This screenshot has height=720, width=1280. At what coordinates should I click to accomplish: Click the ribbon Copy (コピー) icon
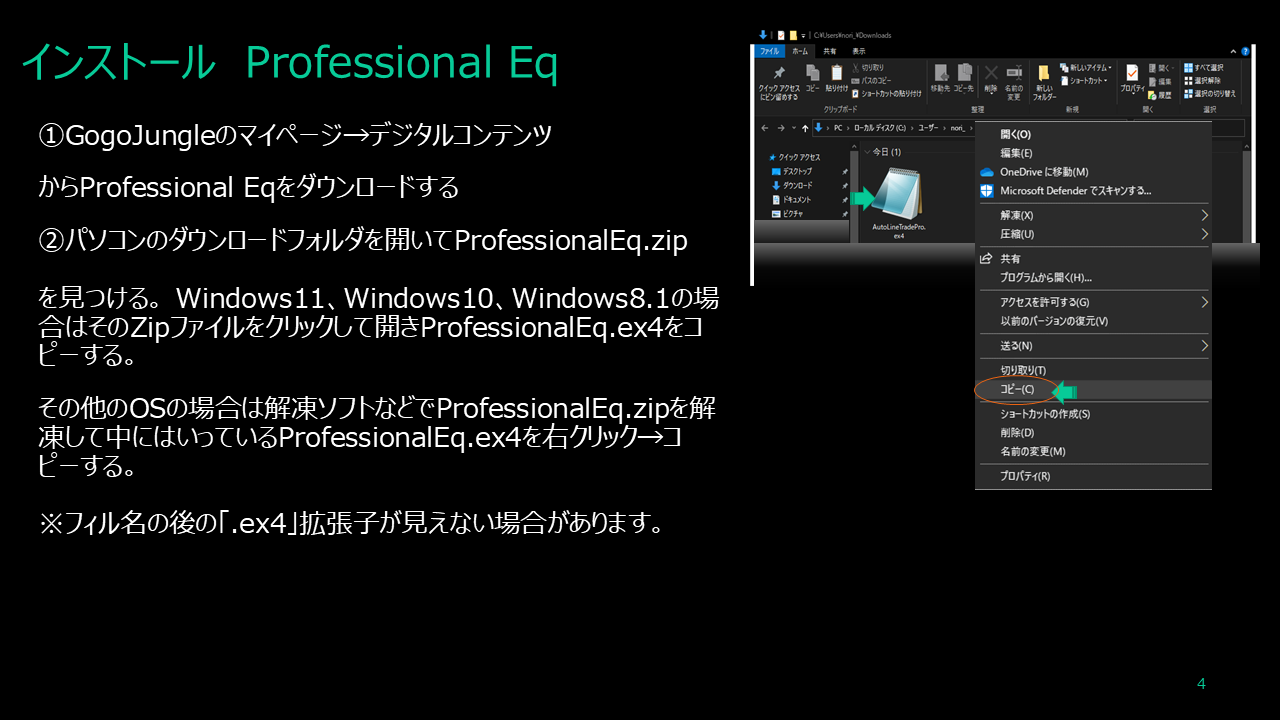813,74
